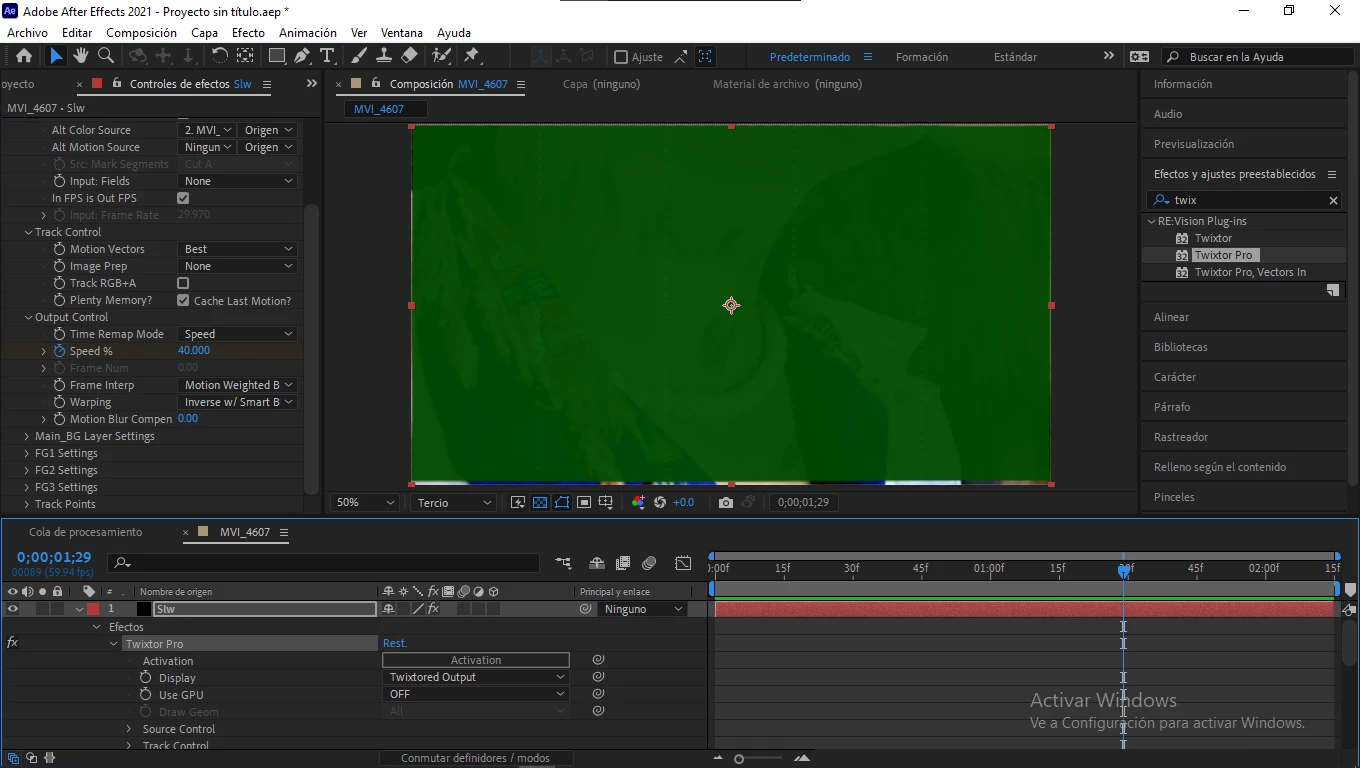
Task: Select the Hand tool
Action: coord(80,56)
